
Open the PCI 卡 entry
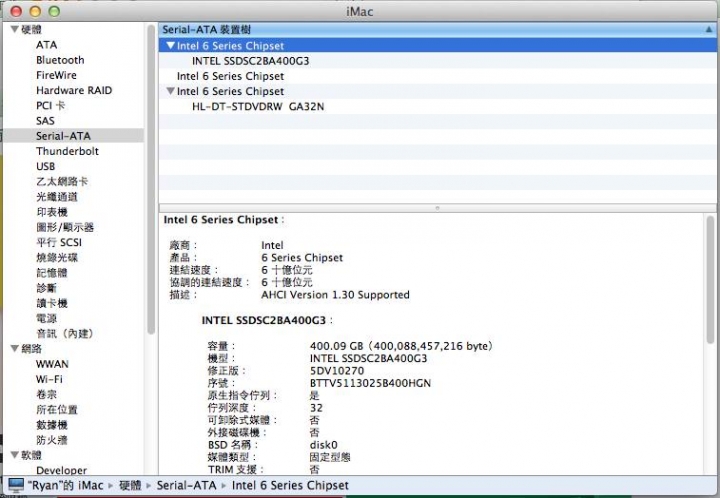[x=51, y=105]
